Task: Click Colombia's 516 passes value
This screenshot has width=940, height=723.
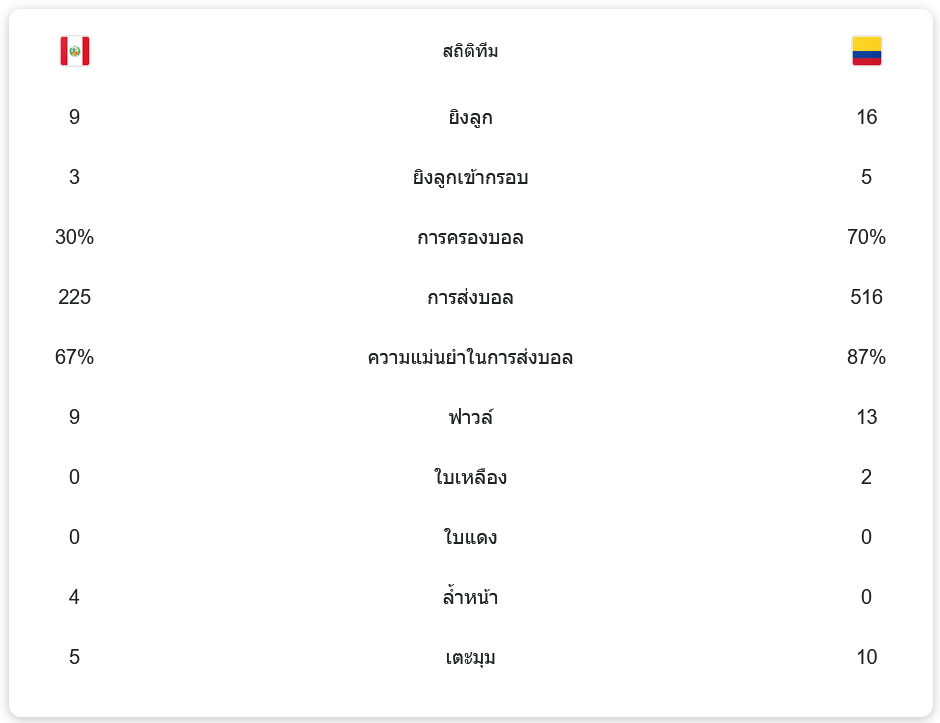Action: [x=866, y=297]
